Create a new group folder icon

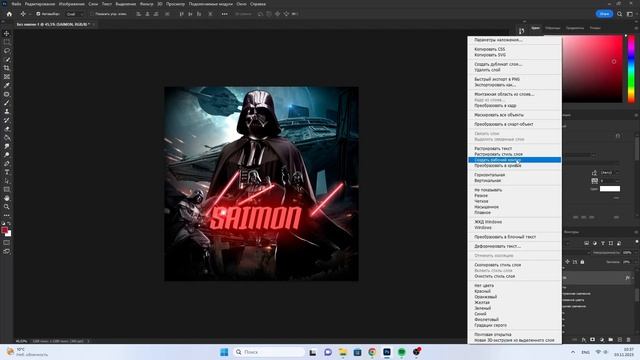(x=611, y=340)
